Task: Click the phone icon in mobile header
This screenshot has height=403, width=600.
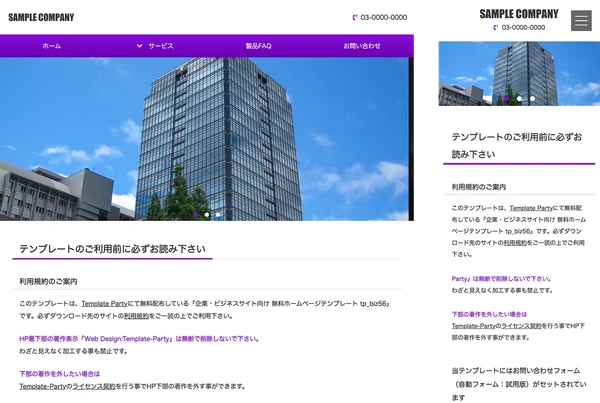Action: [x=496, y=27]
